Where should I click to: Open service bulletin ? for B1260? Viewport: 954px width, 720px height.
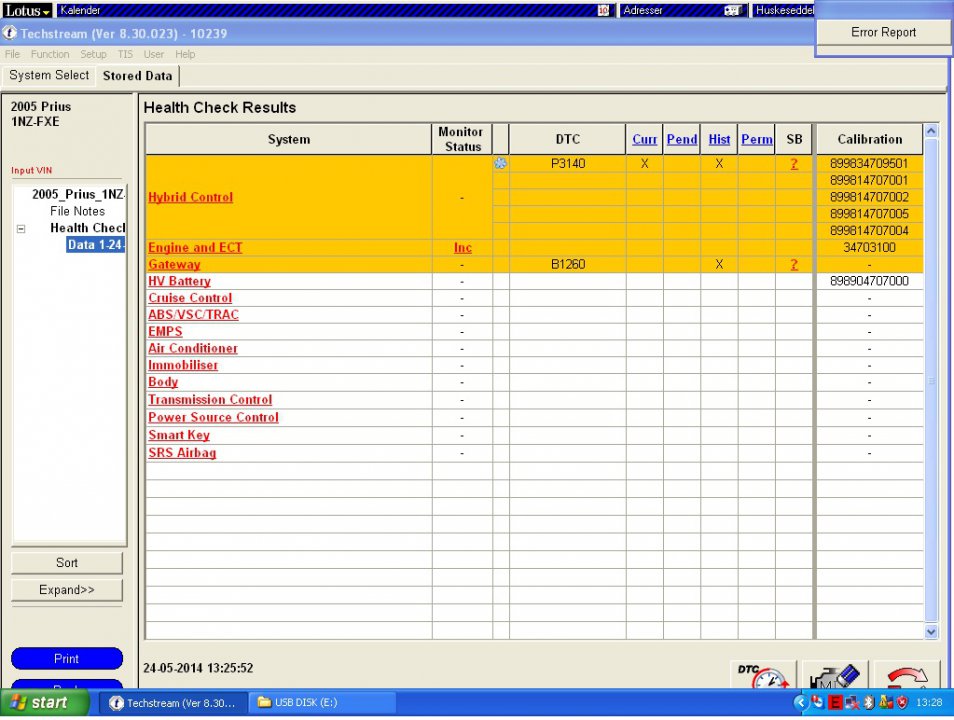point(794,265)
